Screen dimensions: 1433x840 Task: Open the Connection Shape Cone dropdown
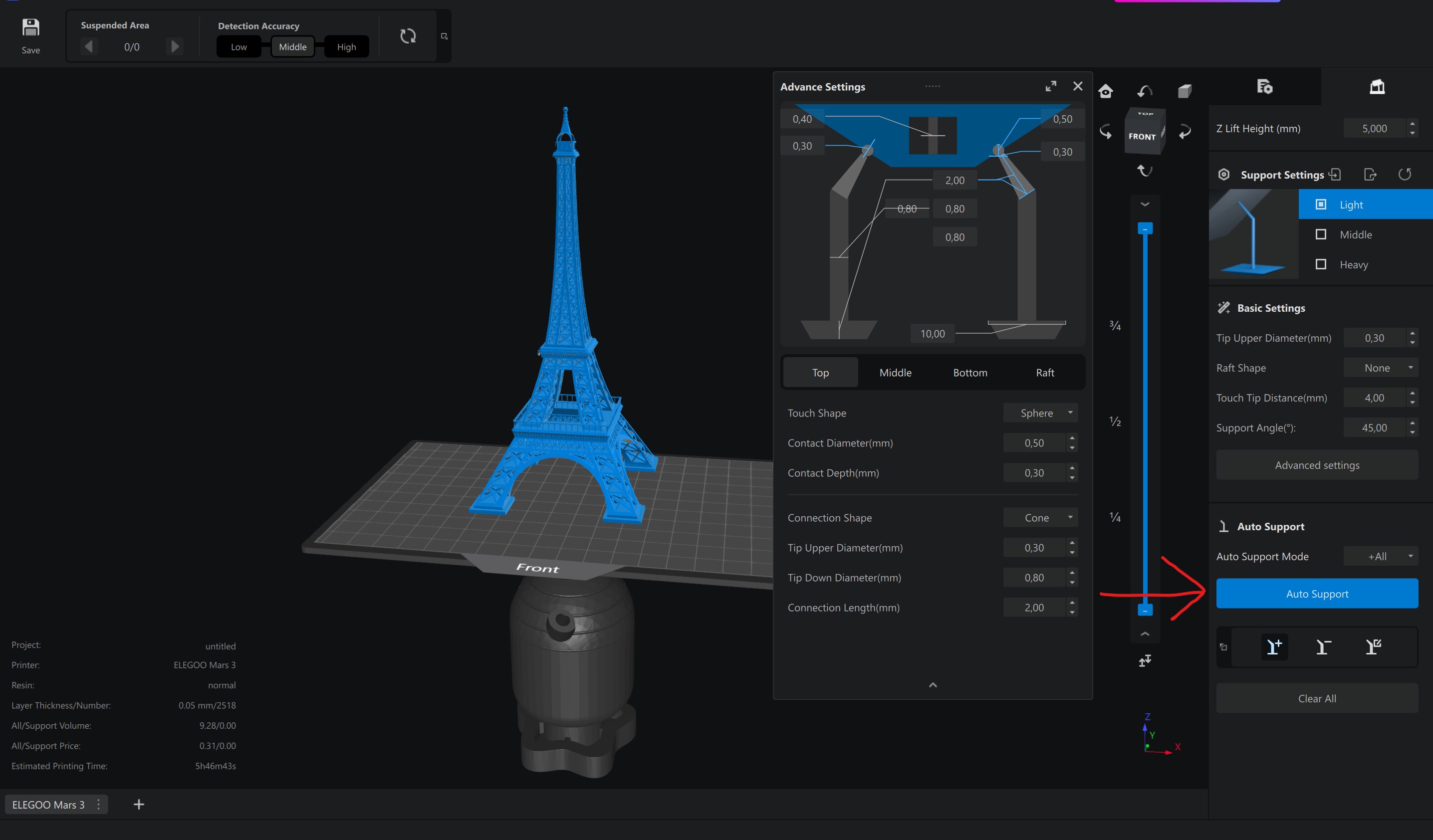point(1040,517)
